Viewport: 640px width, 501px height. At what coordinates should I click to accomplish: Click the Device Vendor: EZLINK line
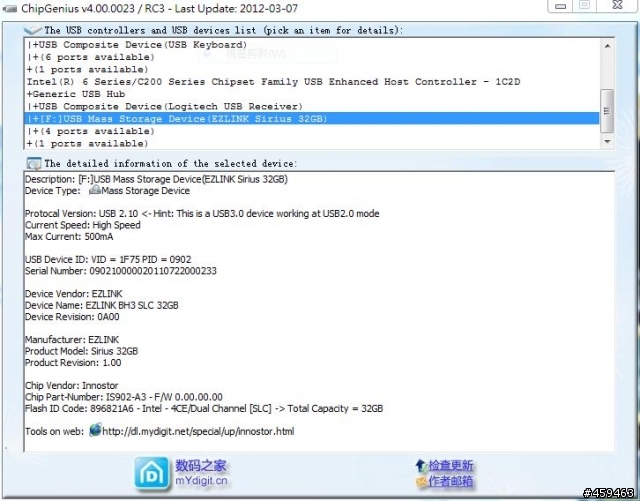pyautogui.click(x=74, y=294)
